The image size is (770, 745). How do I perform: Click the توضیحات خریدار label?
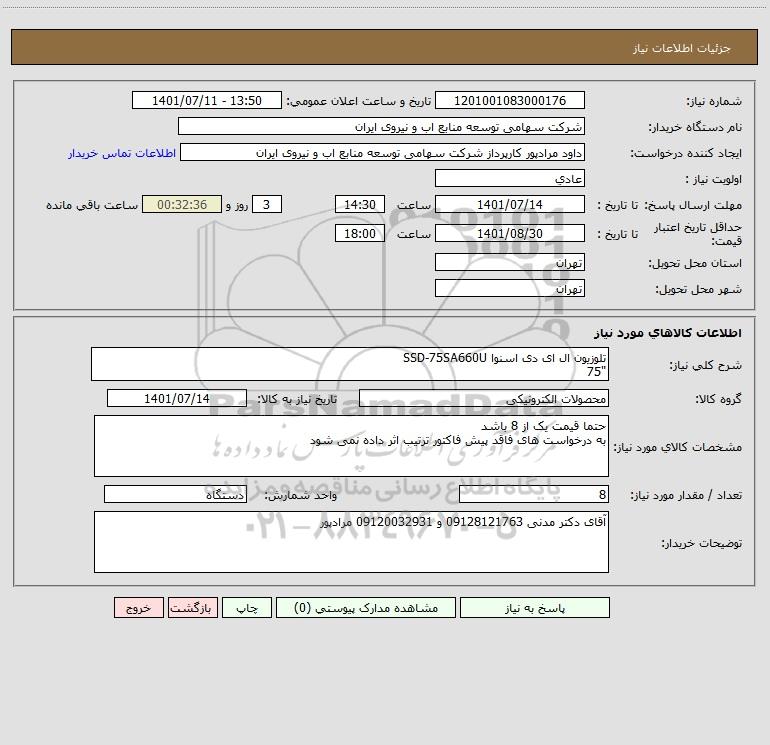pos(701,544)
